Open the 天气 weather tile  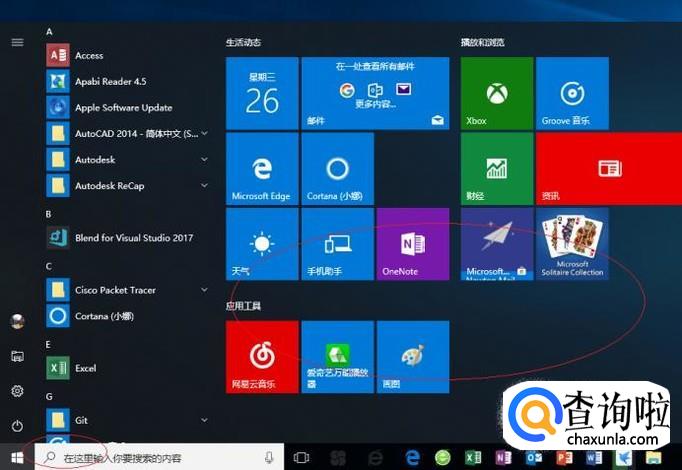pyautogui.click(x=262, y=245)
